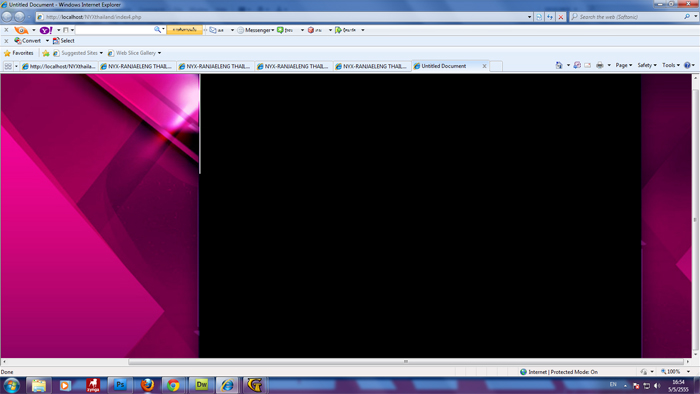Switch to the third NYX-RANJAELENG THAIL... tab
The image size is (700, 394).
click(x=215, y=66)
